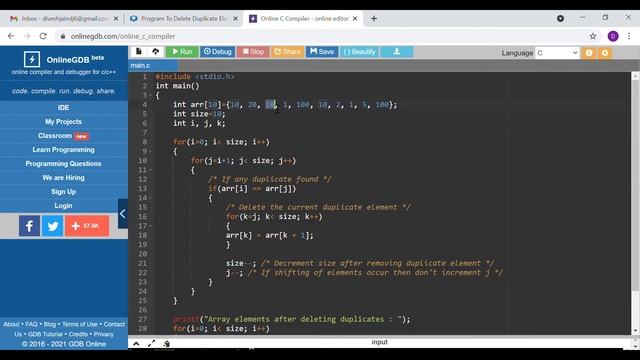Open the FAQ footer link
Viewport: 640px width, 360px height.
click(x=31, y=324)
